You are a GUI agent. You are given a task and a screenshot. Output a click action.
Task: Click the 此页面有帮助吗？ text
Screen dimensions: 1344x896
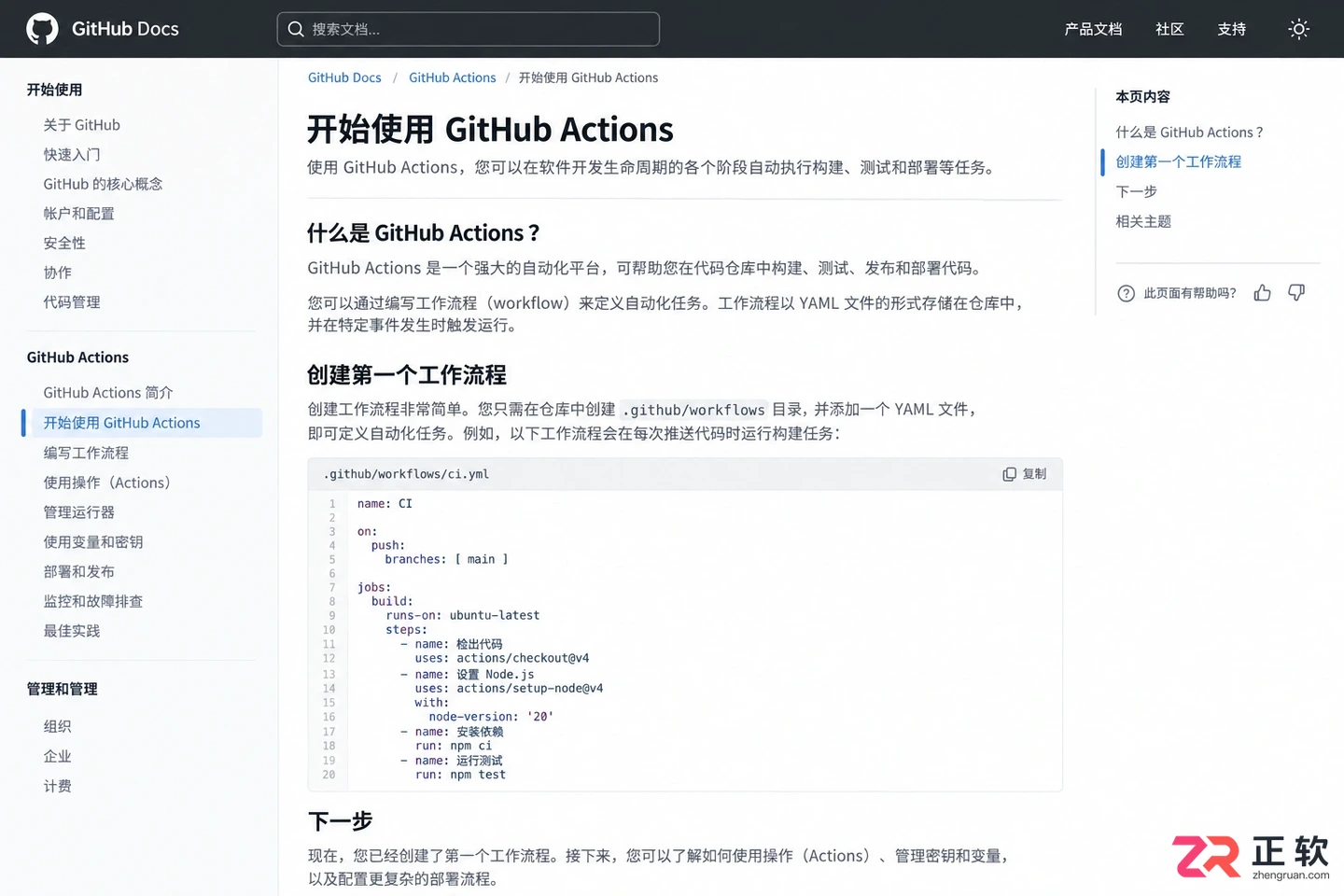click(x=1190, y=293)
